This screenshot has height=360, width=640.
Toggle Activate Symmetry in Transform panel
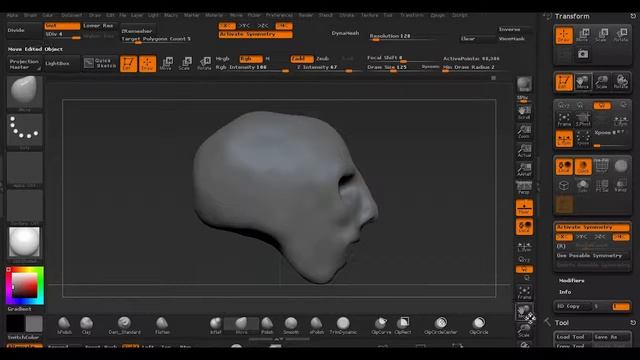592,227
